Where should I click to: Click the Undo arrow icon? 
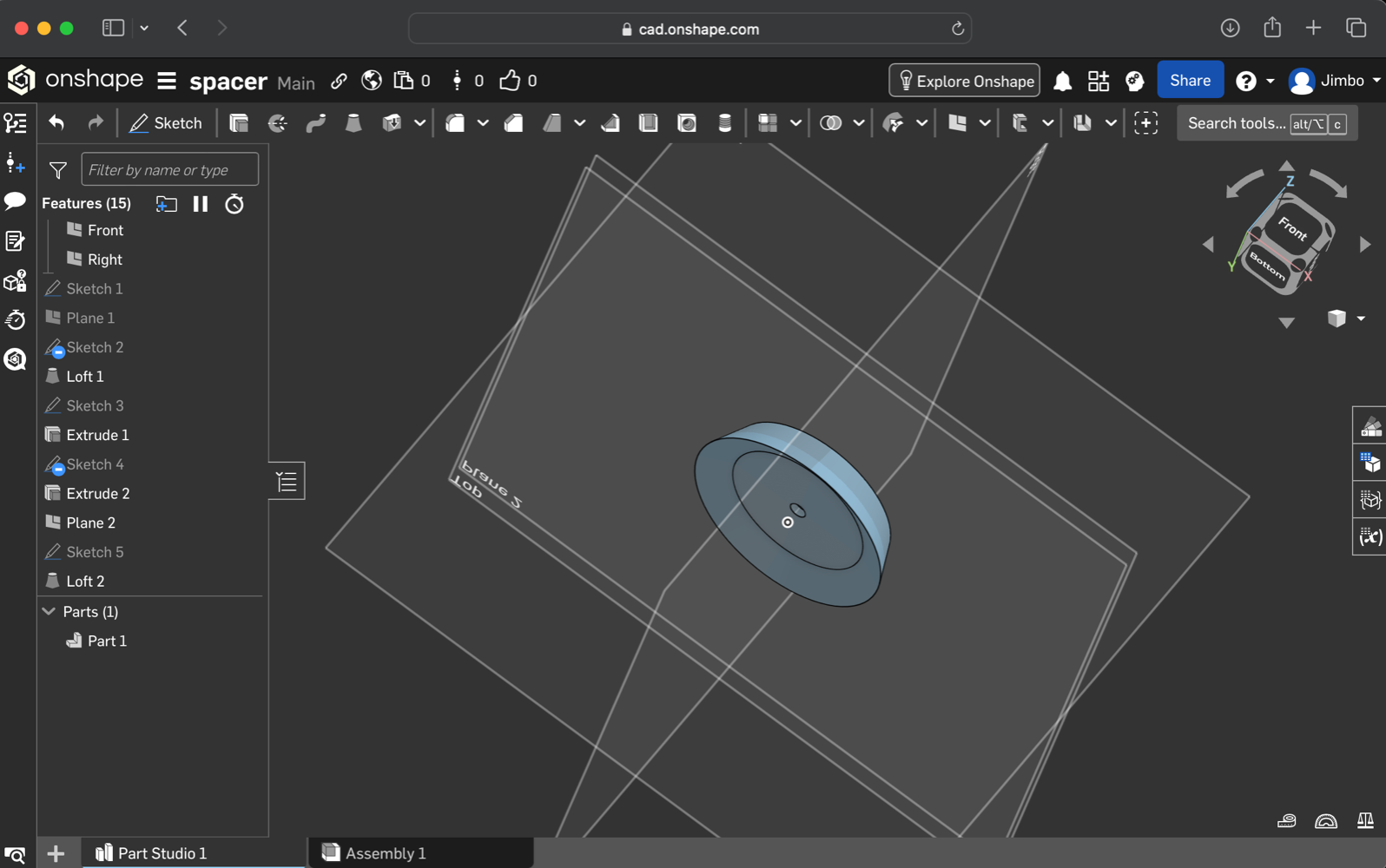[x=56, y=123]
